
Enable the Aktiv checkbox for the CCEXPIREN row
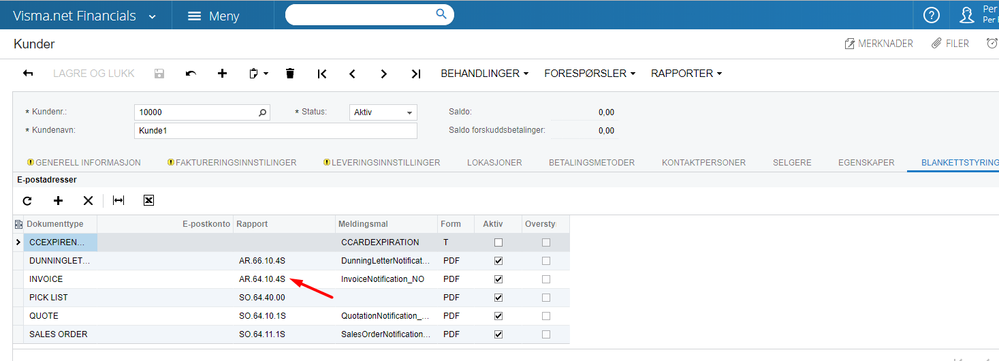[x=498, y=243]
